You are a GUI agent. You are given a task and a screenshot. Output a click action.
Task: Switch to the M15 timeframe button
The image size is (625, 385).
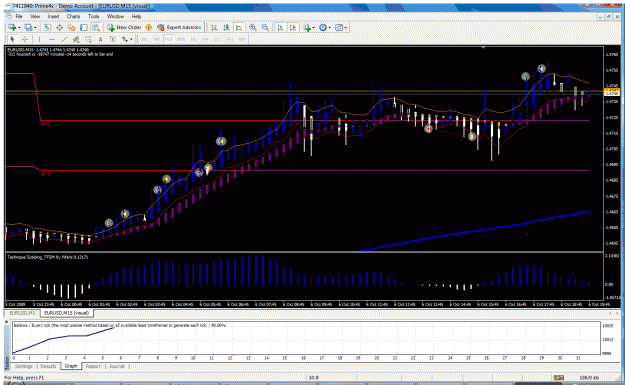click(x=169, y=39)
